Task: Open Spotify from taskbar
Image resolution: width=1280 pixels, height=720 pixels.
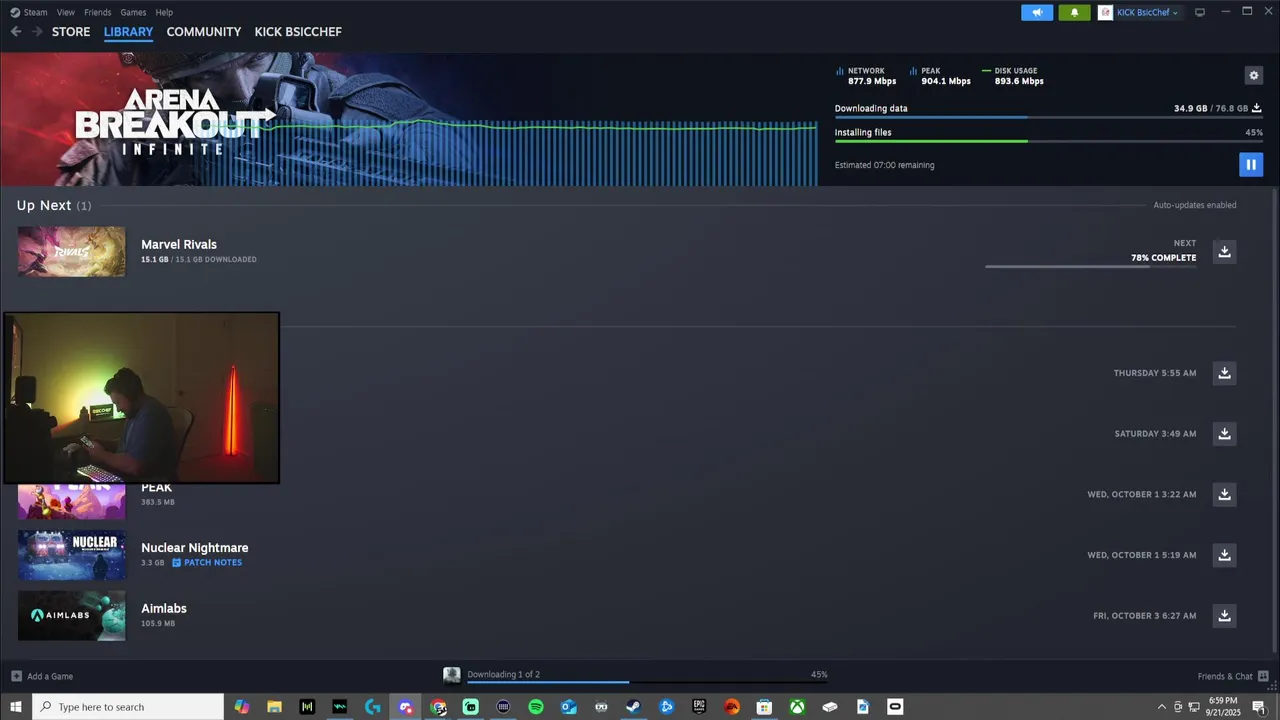Action: [x=536, y=707]
